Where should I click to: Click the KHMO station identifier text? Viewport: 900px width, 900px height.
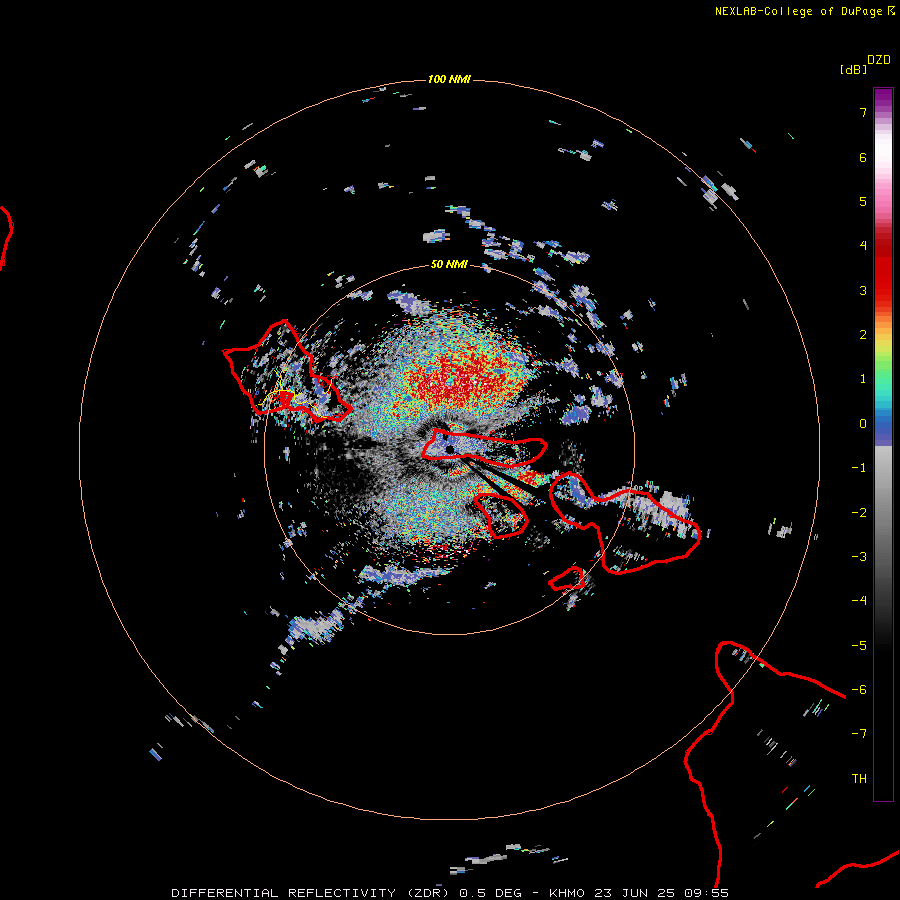[x=567, y=893]
